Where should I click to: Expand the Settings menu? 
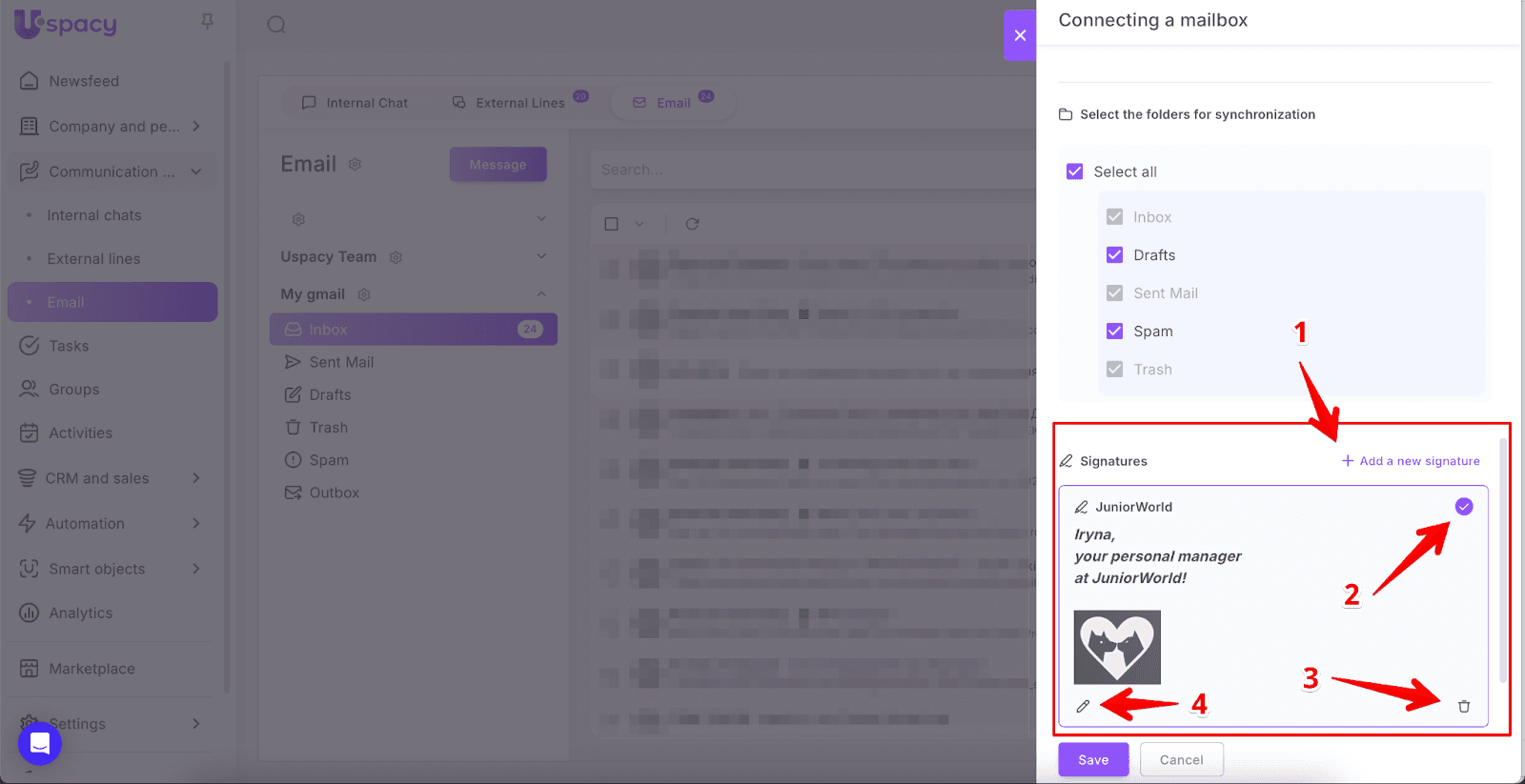click(195, 723)
